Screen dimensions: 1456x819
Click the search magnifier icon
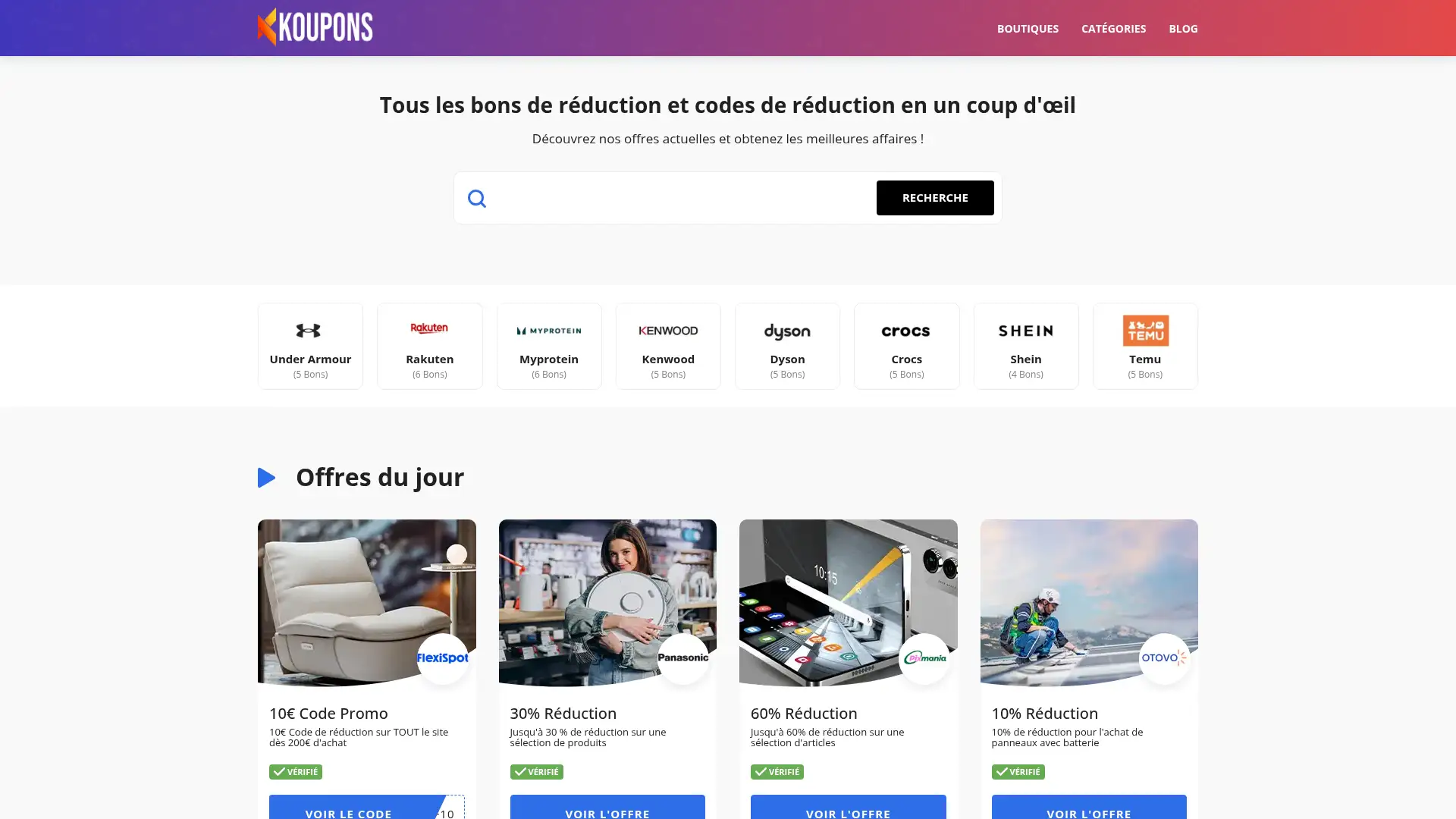476,198
